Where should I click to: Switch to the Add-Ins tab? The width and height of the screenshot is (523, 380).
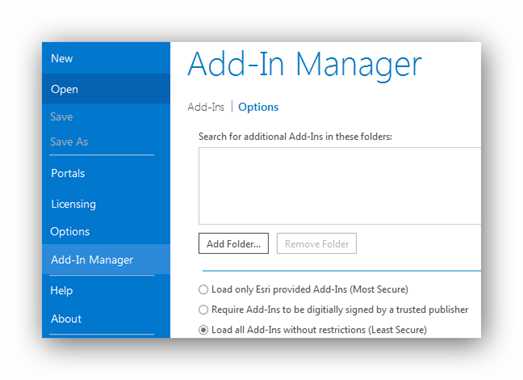[x=205, y=107]
